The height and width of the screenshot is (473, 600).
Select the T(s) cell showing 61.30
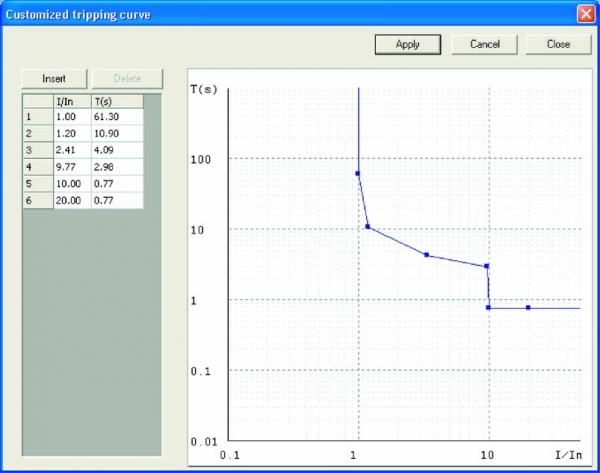(x=116, y=117)
